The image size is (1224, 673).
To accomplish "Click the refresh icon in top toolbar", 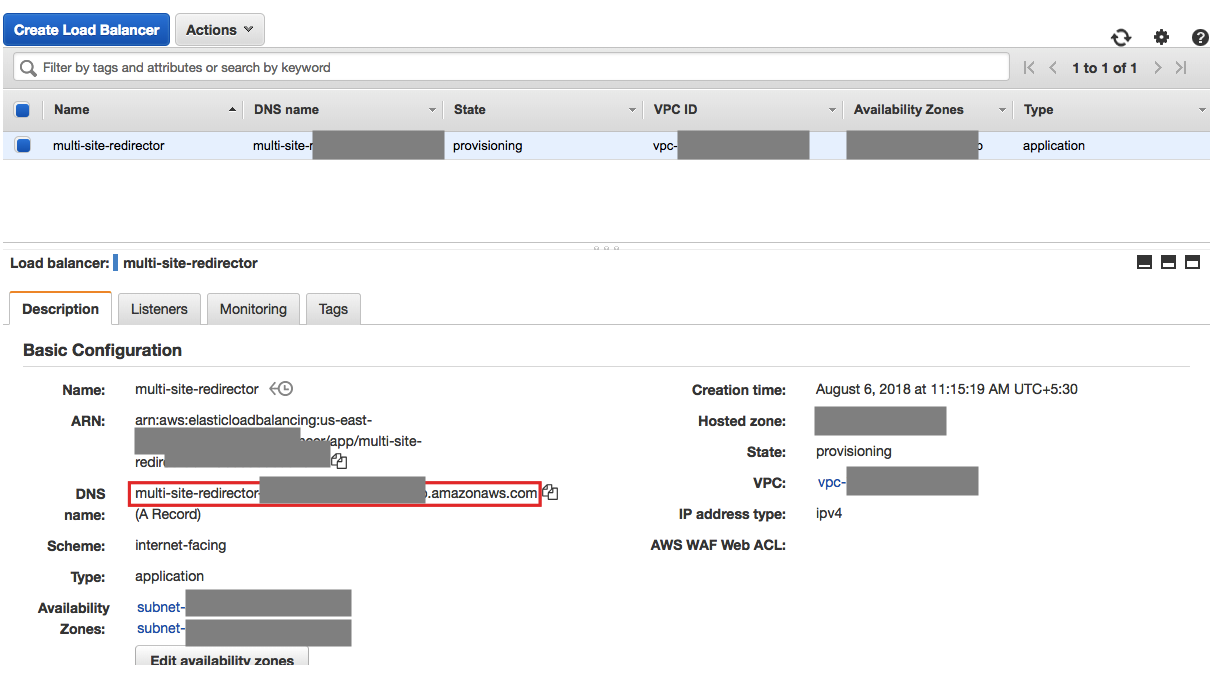I will coord(1121,37).
